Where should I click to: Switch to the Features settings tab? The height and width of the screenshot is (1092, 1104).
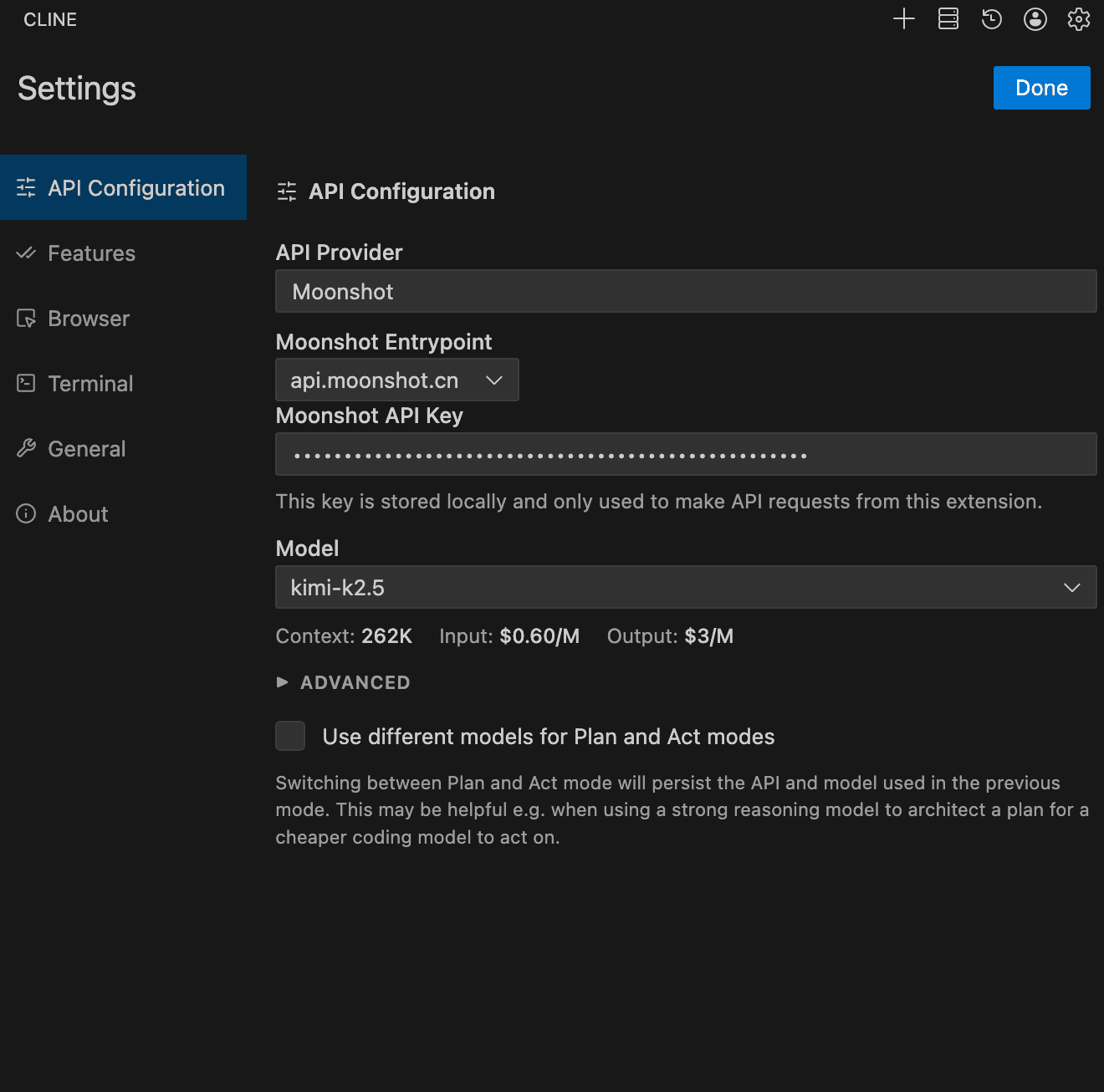tap(91, 253)
